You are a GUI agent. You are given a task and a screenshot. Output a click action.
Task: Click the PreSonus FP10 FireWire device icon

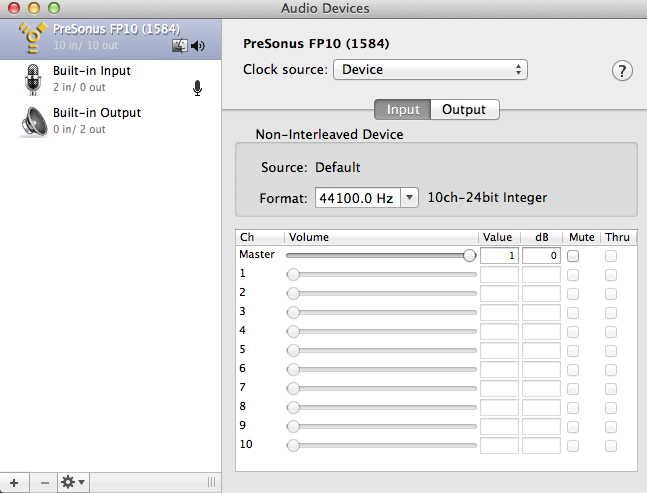(33, 38)
